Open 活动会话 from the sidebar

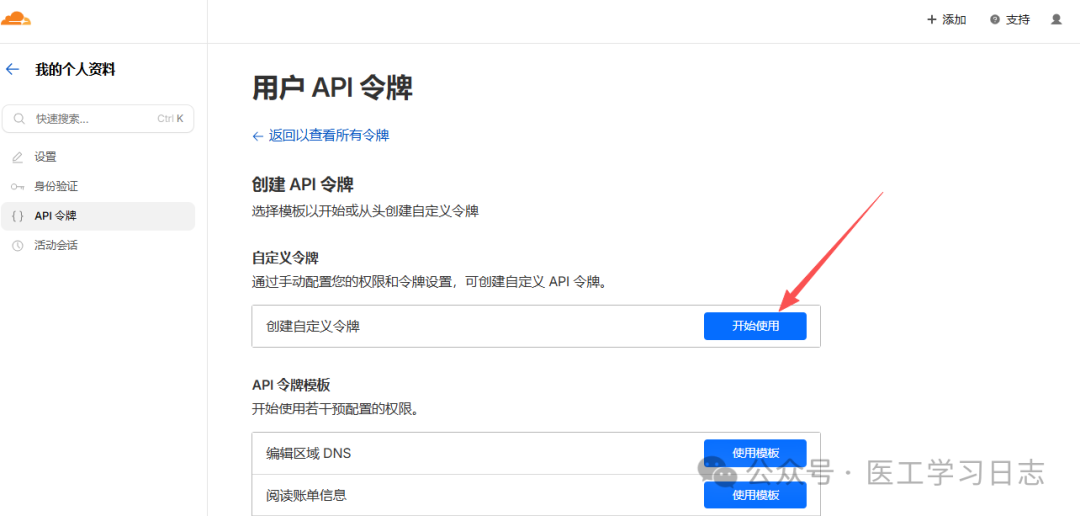click(56, 245)
